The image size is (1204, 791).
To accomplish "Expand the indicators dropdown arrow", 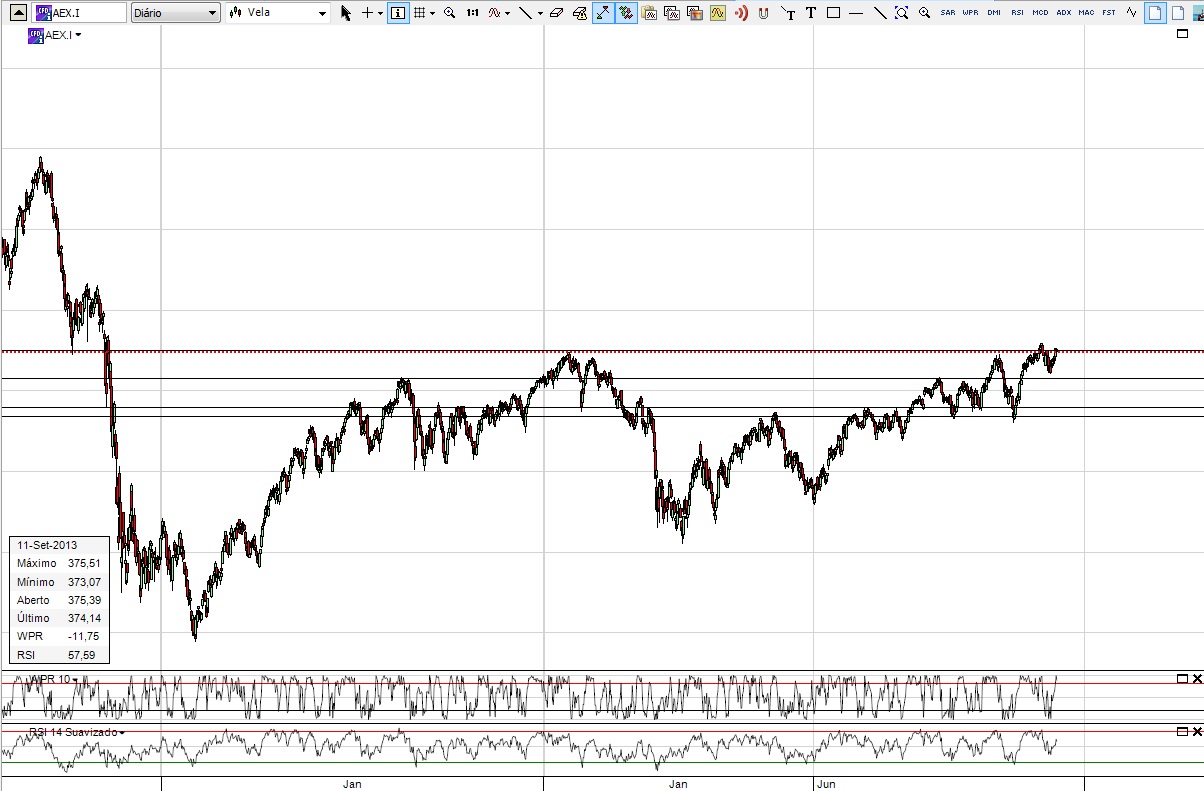I will point(508,13).
